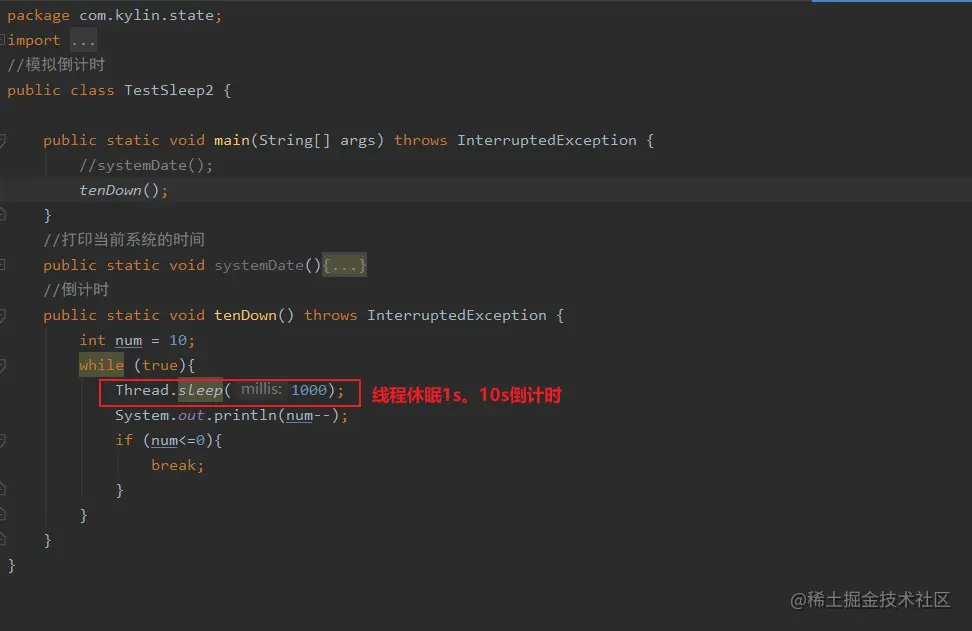Click the comment //模拟倒计时

coord(56,65)
